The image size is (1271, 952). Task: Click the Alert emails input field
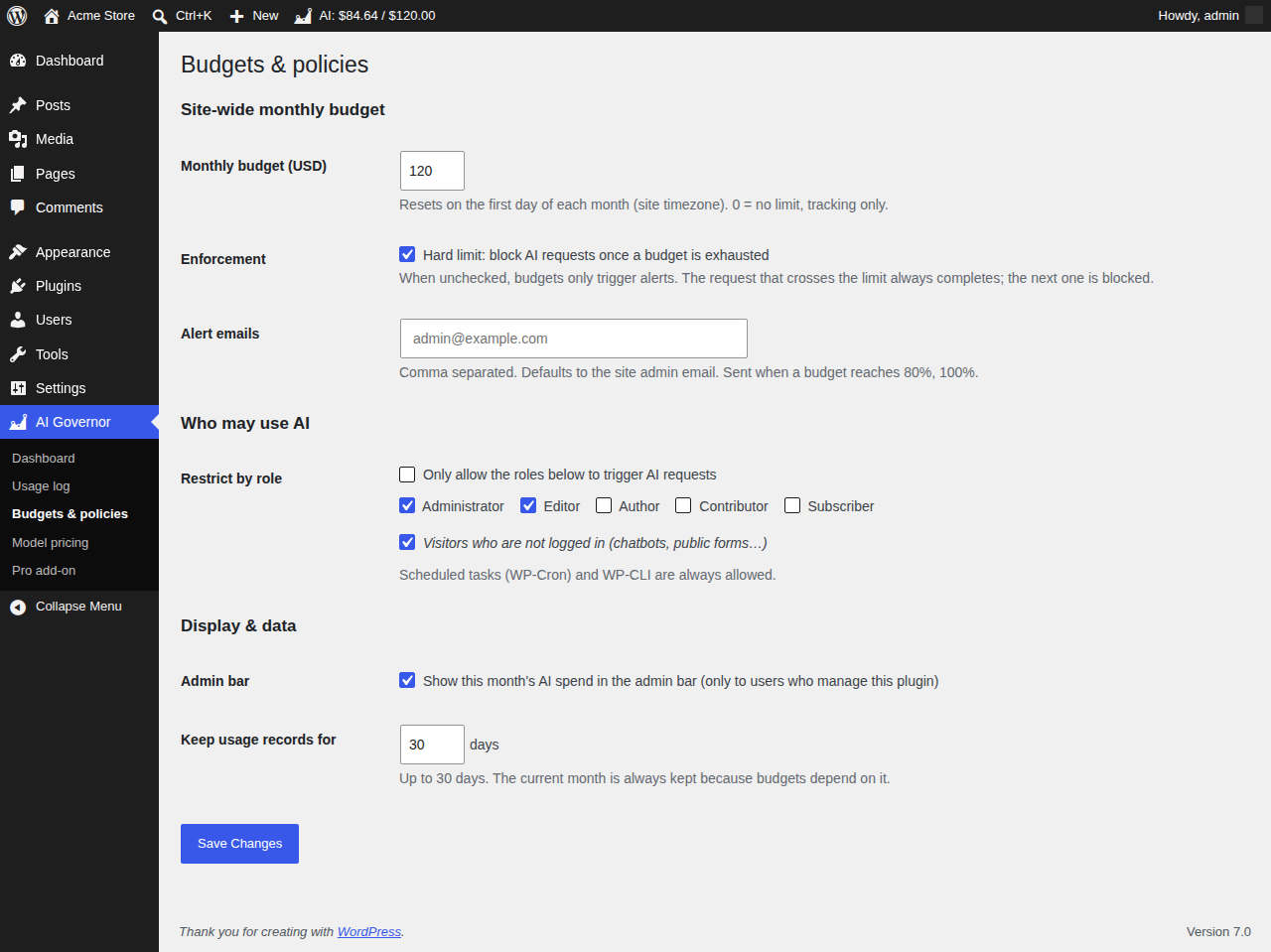point(574,339)
